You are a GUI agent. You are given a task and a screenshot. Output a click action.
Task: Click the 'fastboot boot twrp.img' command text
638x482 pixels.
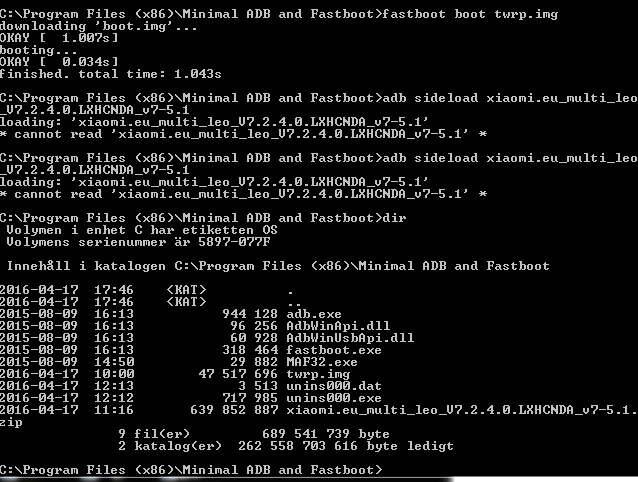pyautogui.click(x=470, y=14)
